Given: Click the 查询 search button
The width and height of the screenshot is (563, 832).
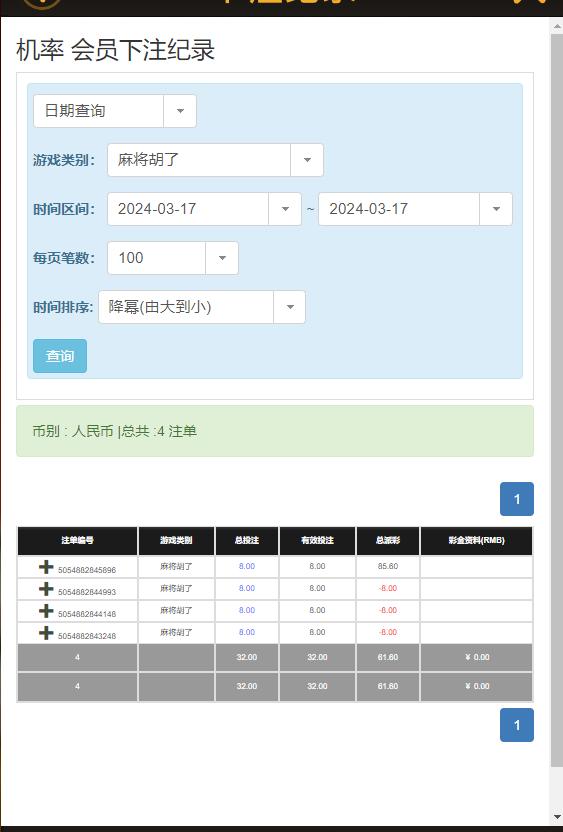Looking at the screenshot, I should [60, 356].
